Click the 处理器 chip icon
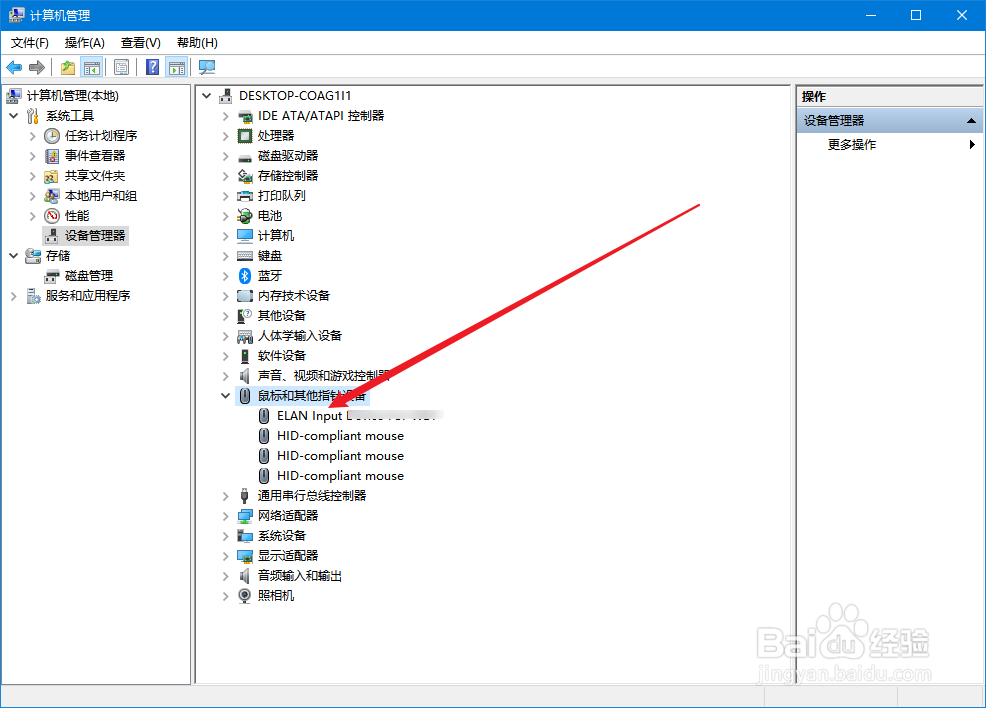The width and height of the screenshot is (986, 708). coord(245,136)
